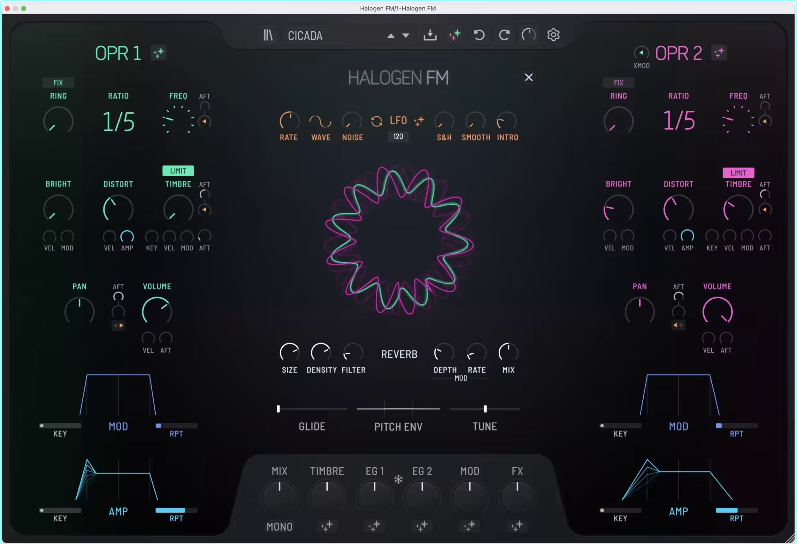Click the reverb SIZE knob
This screenshot has height=544, width=797.
pyautogui.click(x=289, y=352)
